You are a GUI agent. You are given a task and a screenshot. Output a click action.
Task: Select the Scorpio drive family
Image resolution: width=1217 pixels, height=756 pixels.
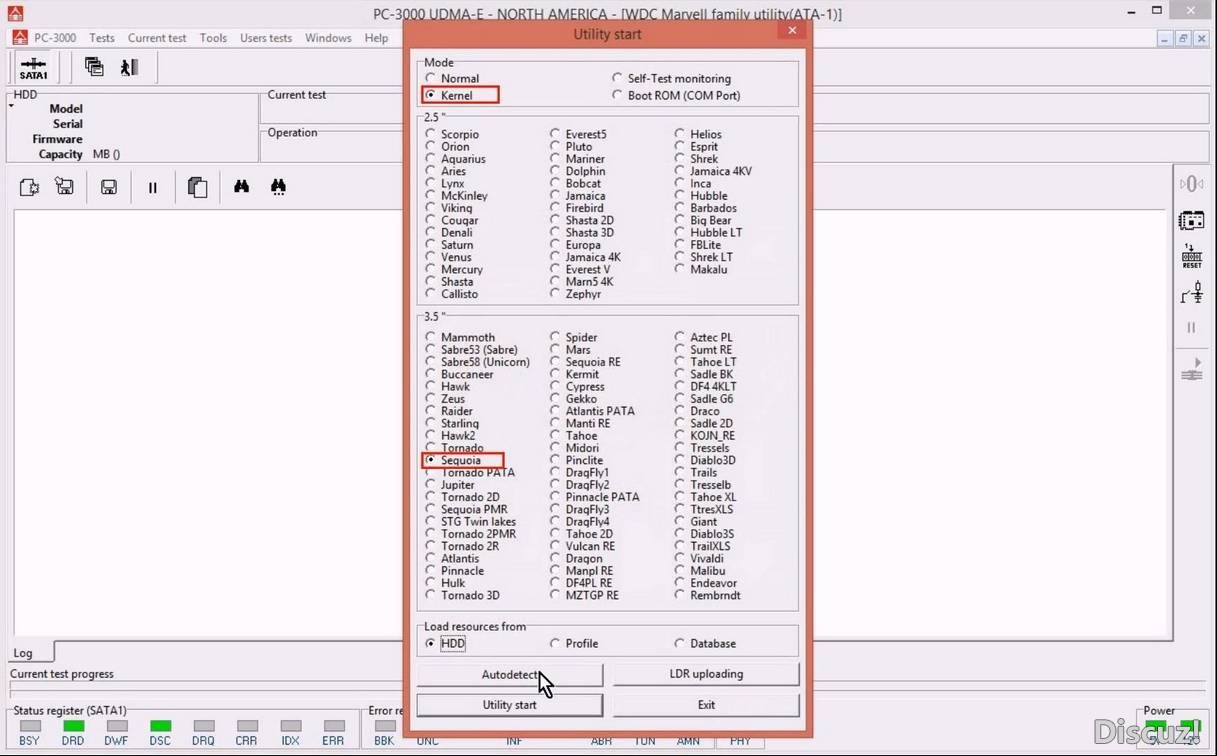click(431, 134)
